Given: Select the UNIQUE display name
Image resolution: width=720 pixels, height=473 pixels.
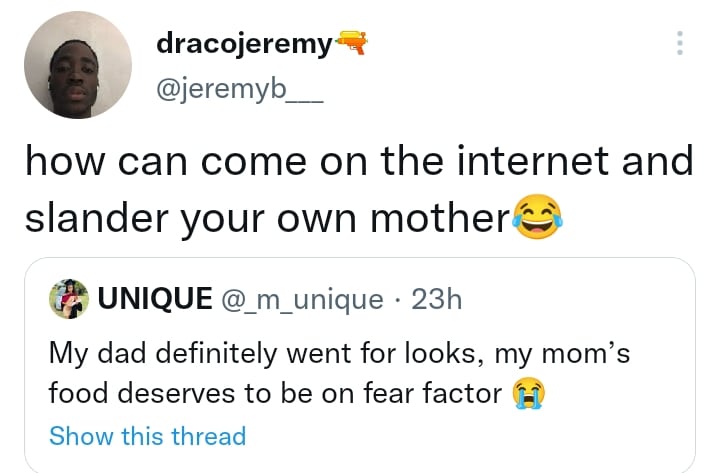Looking at the screenshot, I should (x=155, y=298).
